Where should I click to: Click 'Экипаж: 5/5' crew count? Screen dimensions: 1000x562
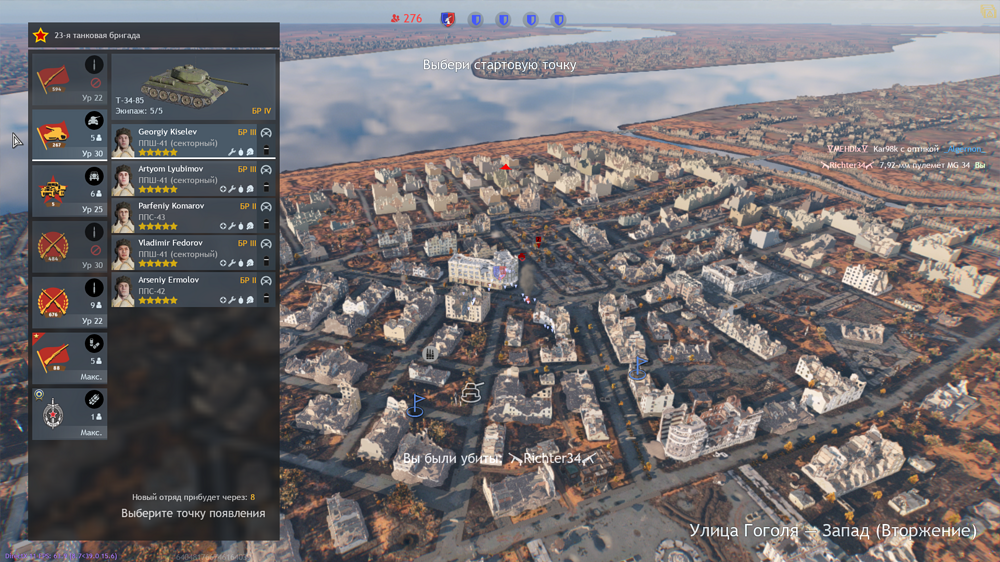pyautogui.click(x=139, y=111)
